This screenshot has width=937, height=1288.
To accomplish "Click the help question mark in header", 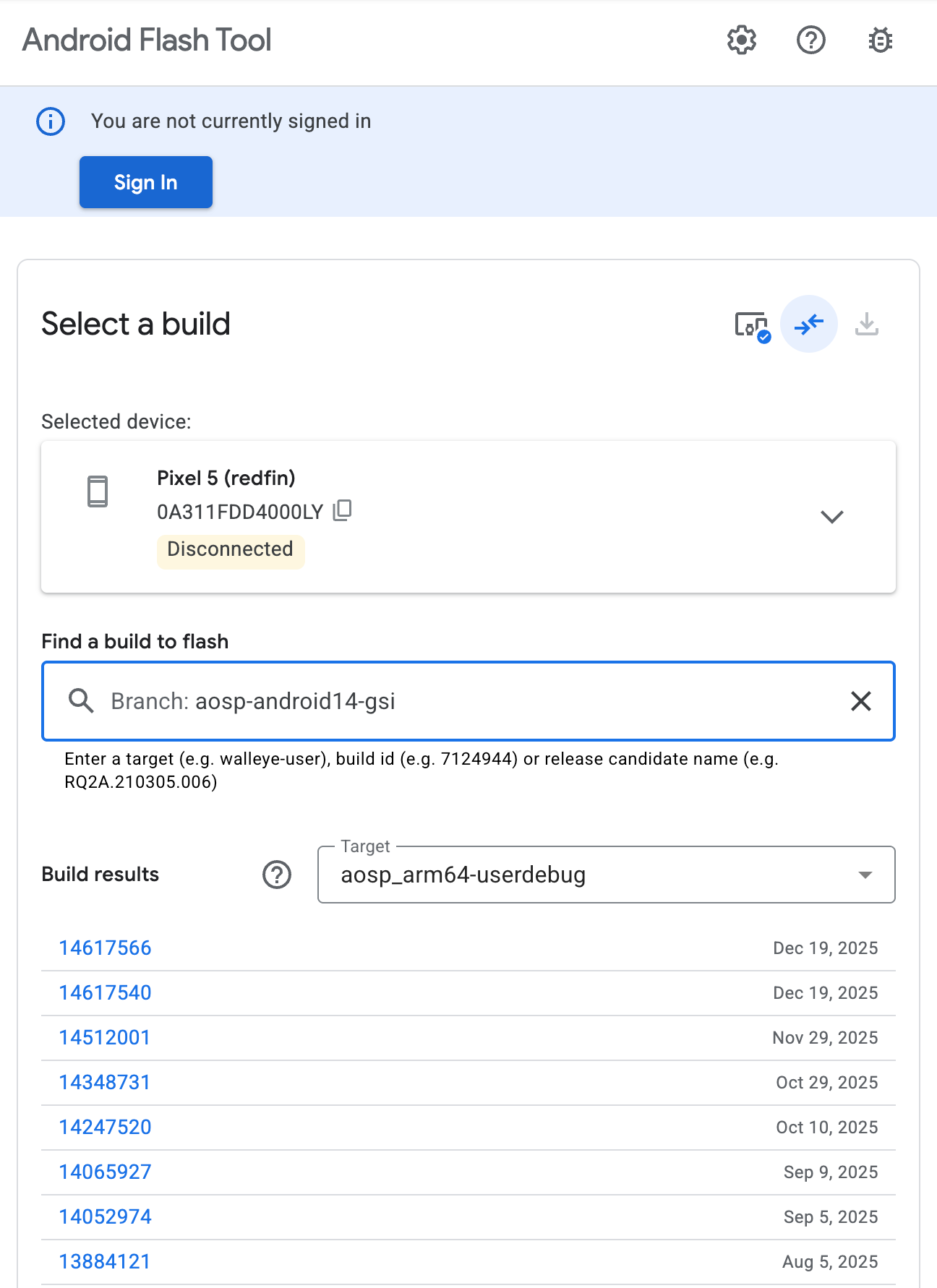I will [810, 40].
